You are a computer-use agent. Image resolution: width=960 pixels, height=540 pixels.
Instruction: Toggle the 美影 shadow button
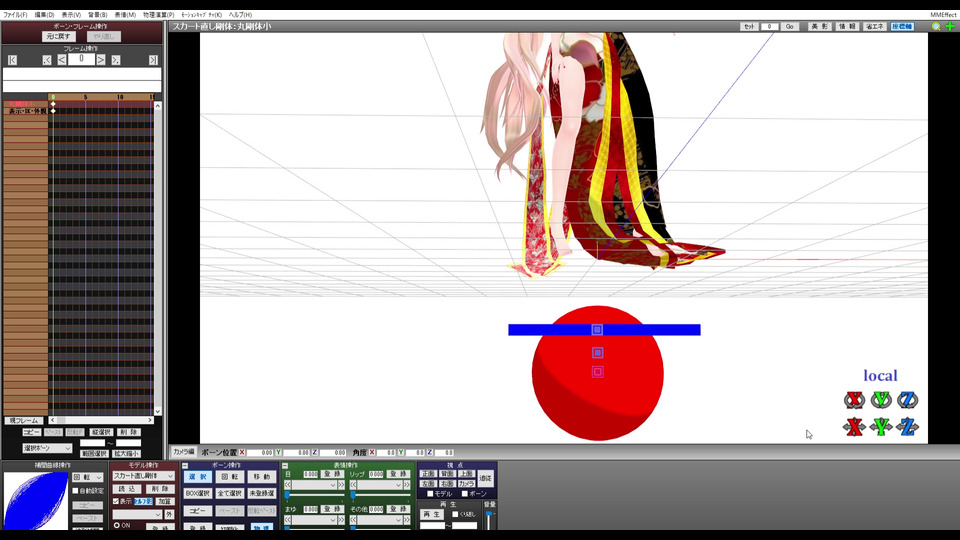point(819,26)
